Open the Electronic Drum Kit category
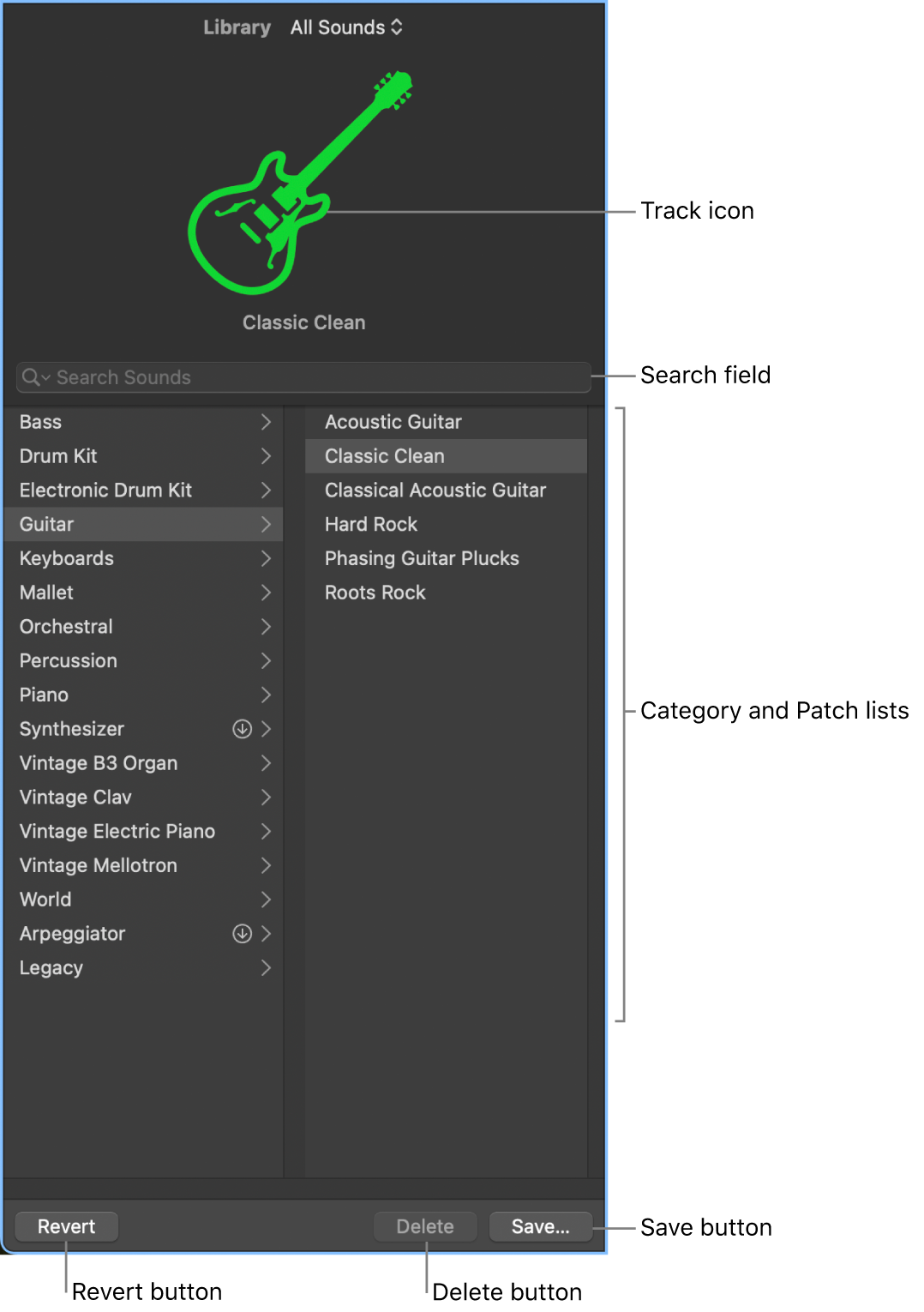Image resolution: width=924 pixels, height=1312 pixels. (x=105, y=490)
